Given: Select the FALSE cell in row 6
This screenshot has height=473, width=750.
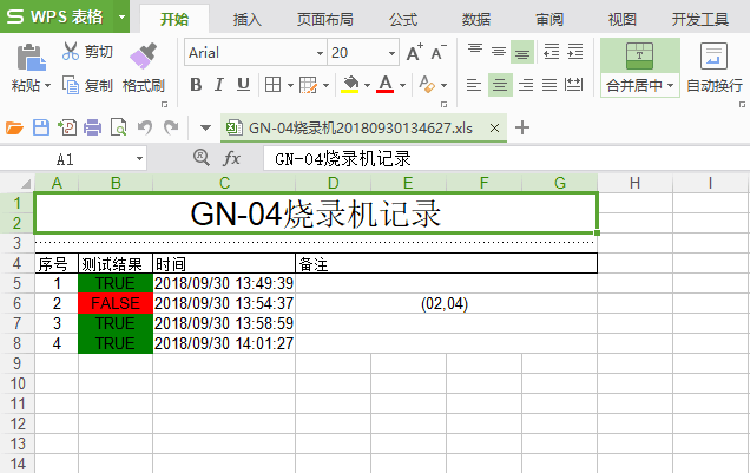Looking at the screenshot, I should 115,303.
